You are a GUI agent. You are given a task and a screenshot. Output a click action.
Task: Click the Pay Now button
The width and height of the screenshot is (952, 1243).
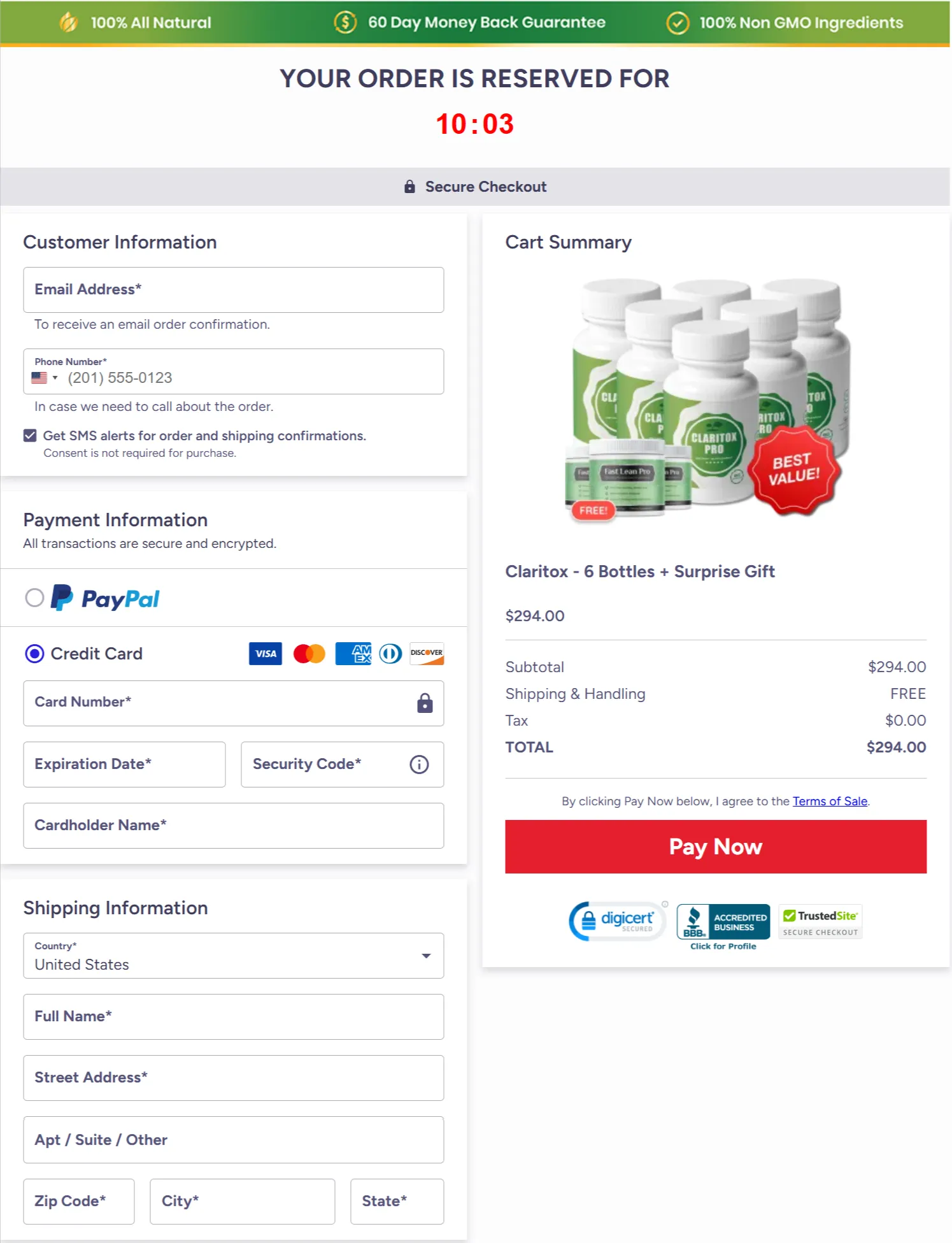tap(715, 846)
